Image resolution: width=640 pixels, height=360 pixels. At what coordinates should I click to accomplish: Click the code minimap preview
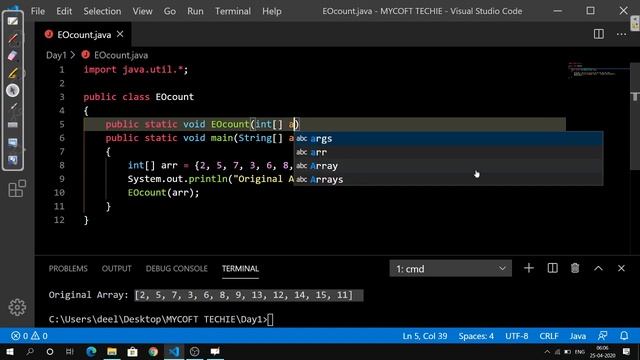point(597,70)
